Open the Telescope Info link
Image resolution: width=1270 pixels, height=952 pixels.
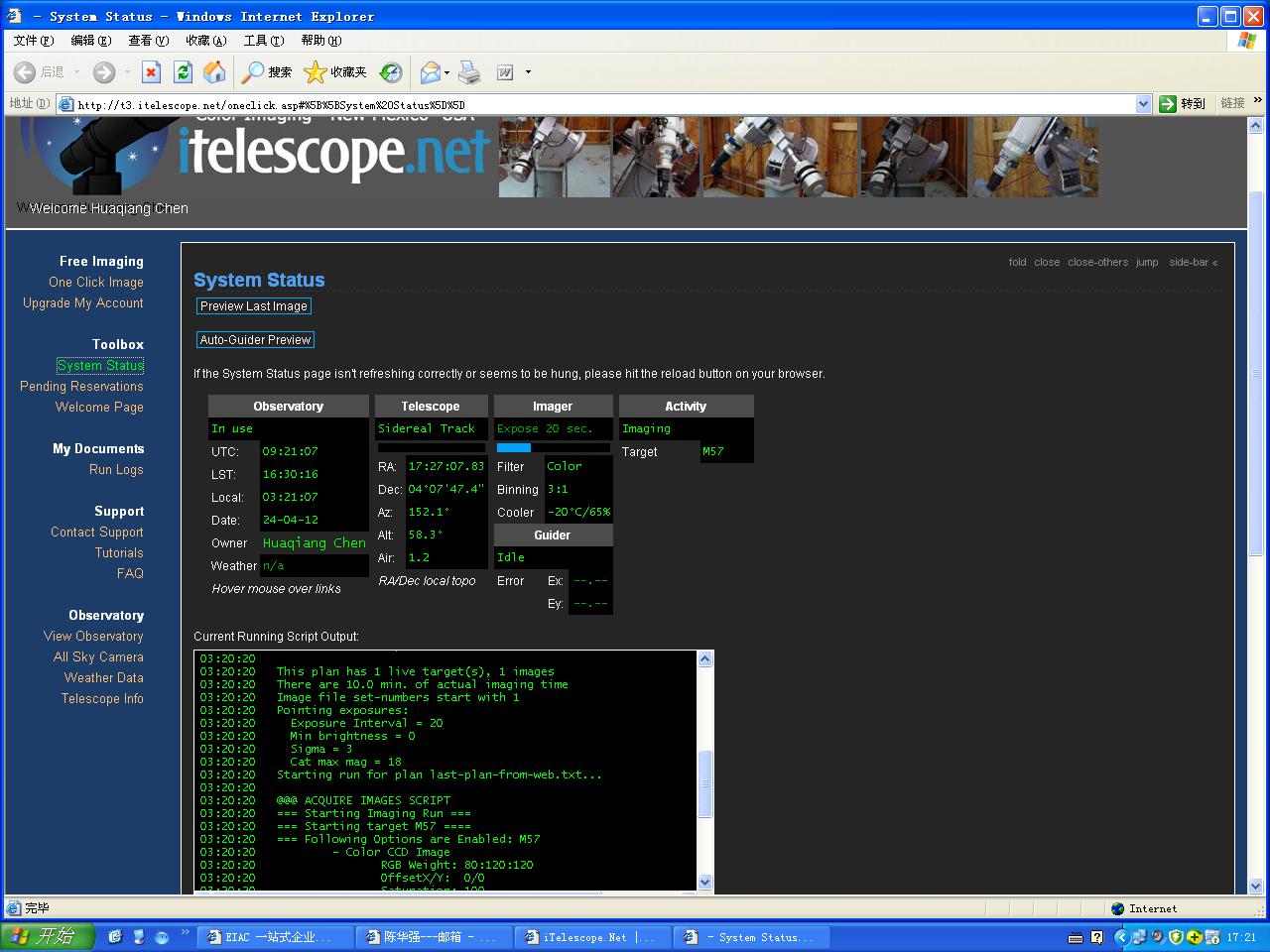coord(102,699)
